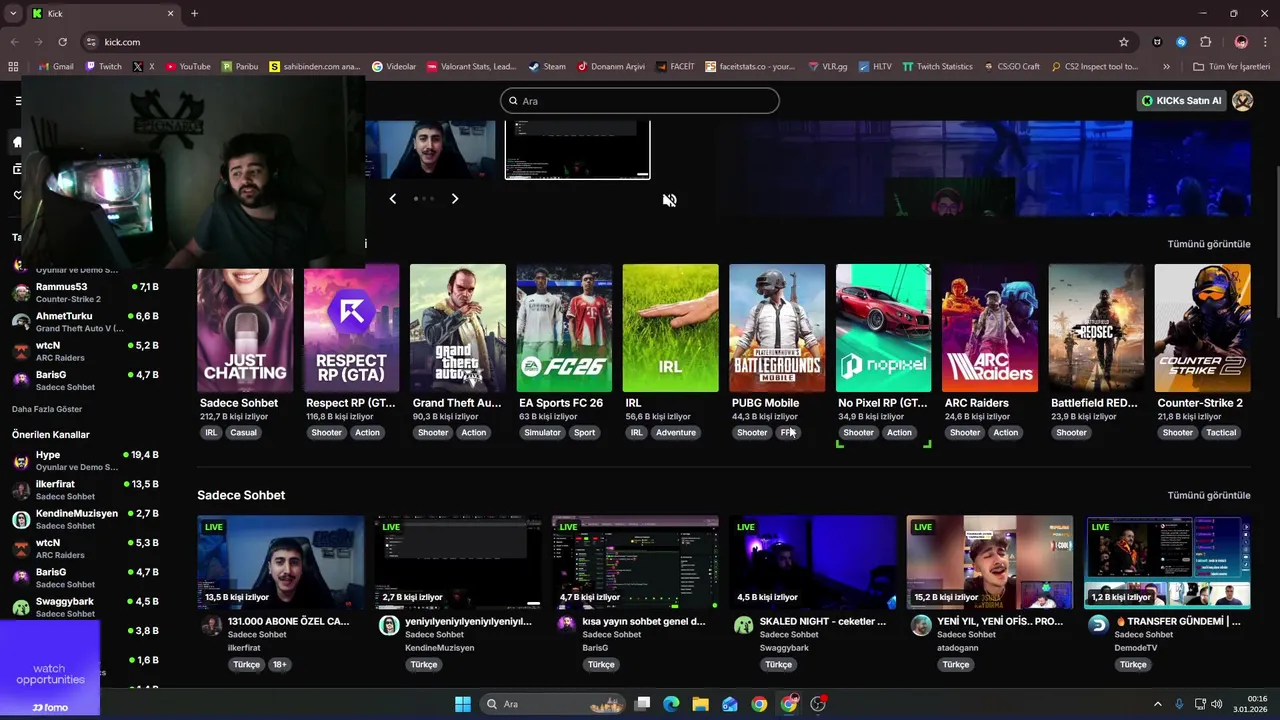The width and height of the screenshot is (1280, 720).
Task: Open File Explorer from the taskbar
Action: pos(701,704)
